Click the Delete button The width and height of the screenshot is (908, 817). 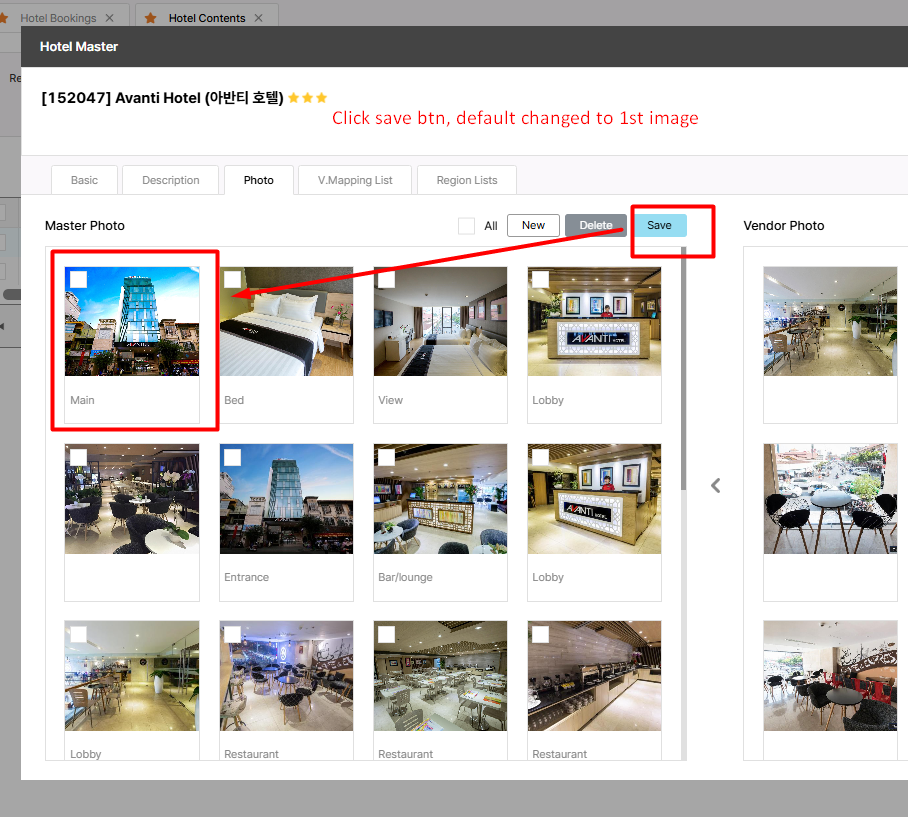(x=596, y=225)
